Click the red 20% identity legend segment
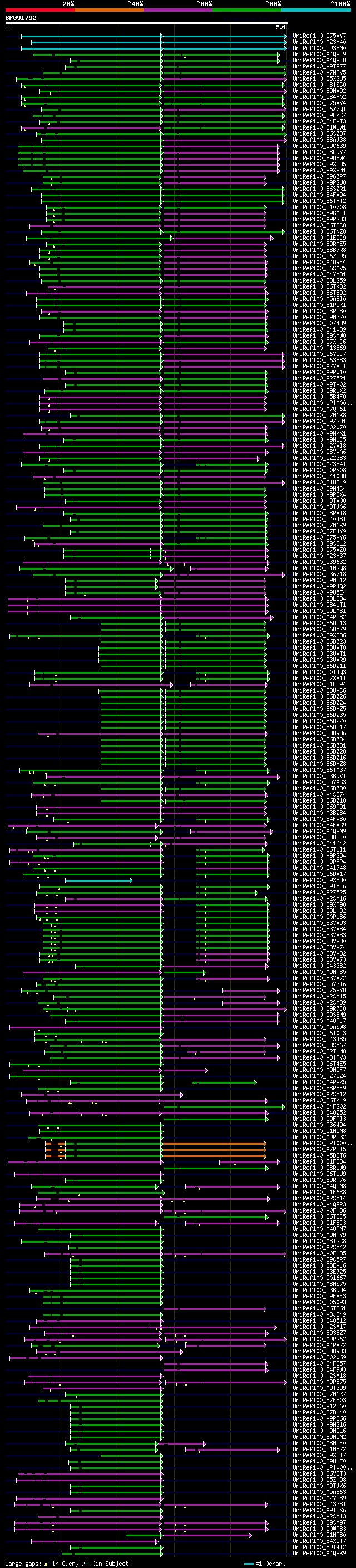Image resolution: width=356 pixels, height=1568 pixels. [x=39, y=10]
